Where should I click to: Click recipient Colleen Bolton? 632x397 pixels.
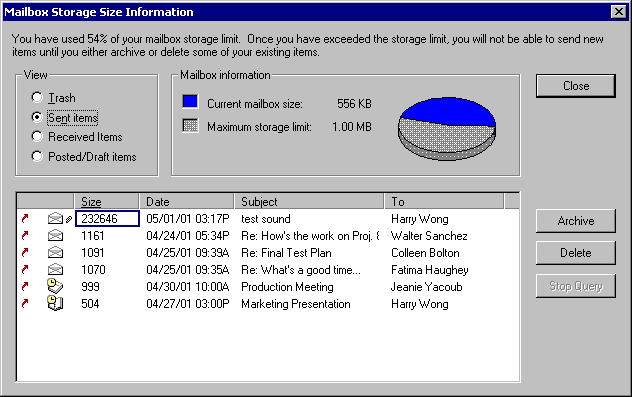425,253
